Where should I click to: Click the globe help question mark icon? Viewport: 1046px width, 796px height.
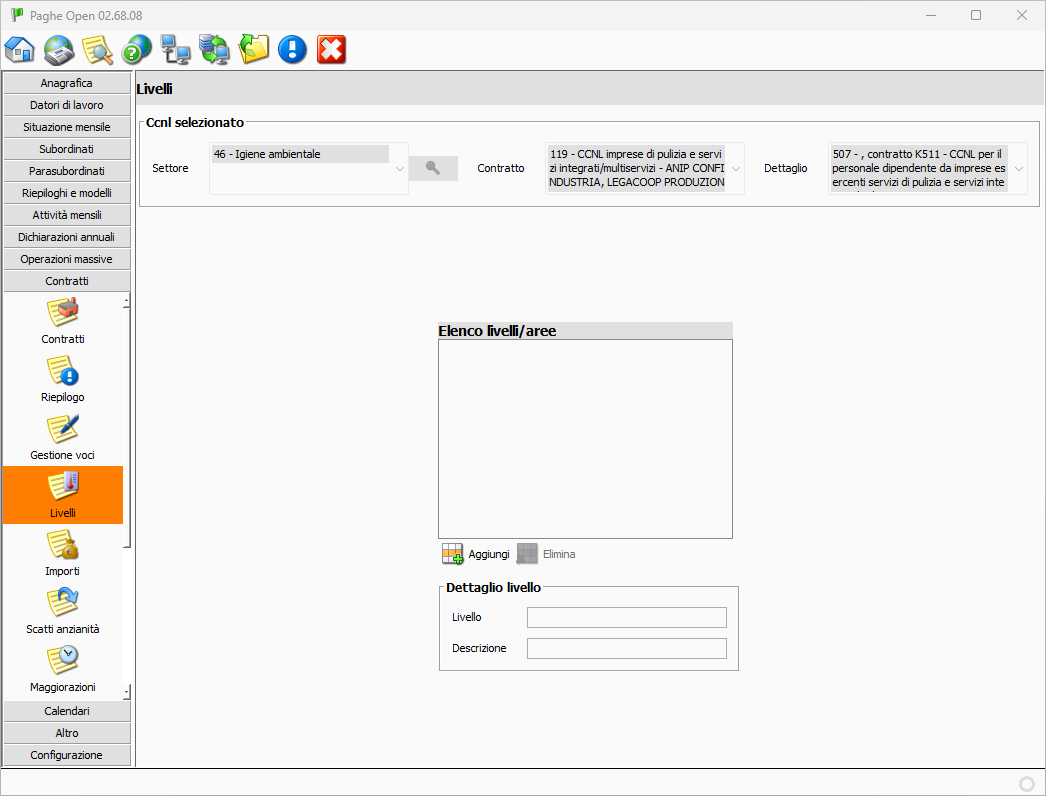[136, 49]
